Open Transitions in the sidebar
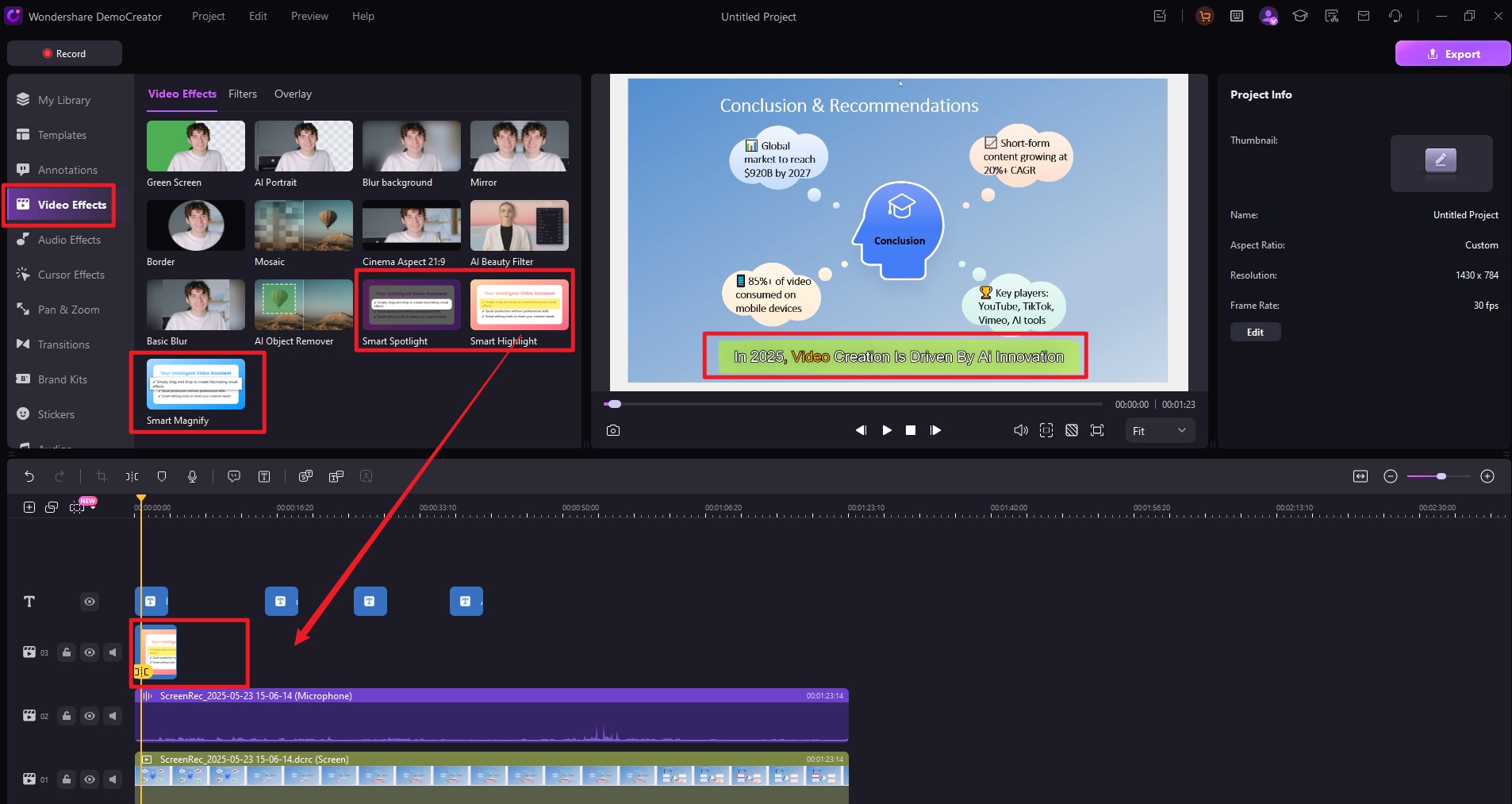 pos(63,344)
